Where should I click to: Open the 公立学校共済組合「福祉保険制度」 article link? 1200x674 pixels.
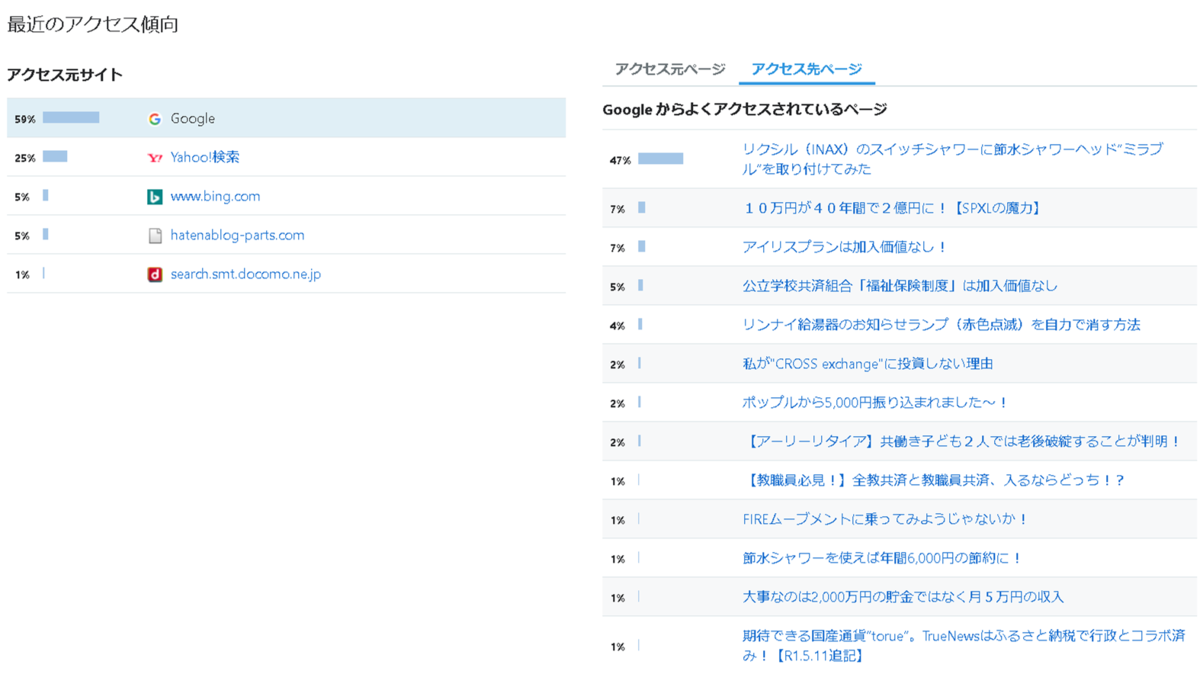pos(900,286)
